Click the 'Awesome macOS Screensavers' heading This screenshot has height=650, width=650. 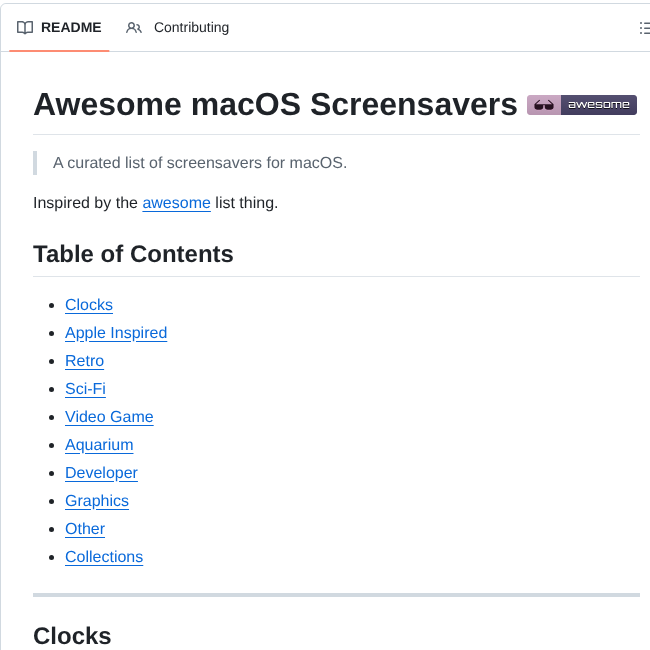tap(276, 104)
